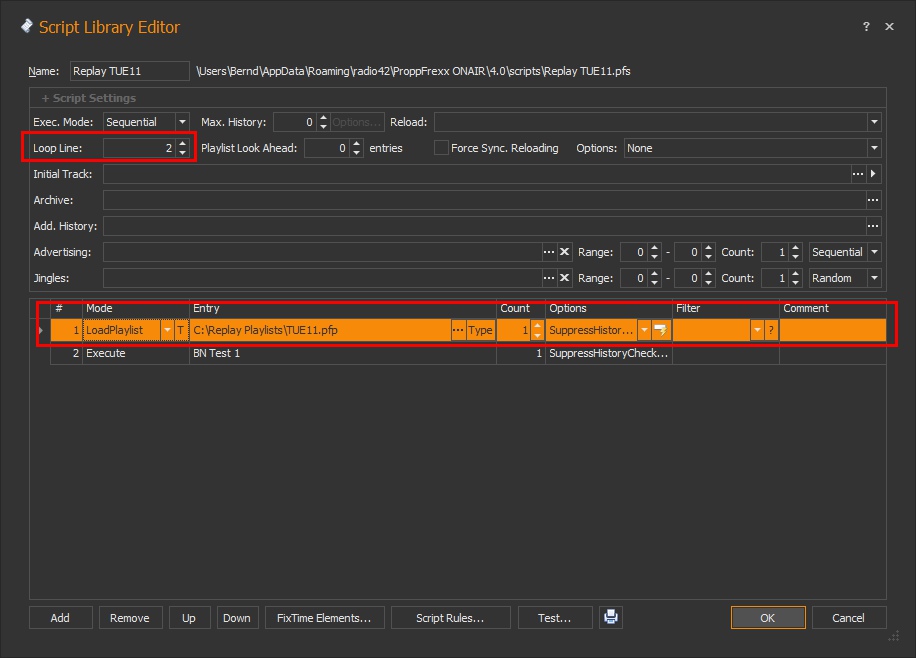Clear the Jingles entry with X icon
916x658 pixels.
click(564, 278)
